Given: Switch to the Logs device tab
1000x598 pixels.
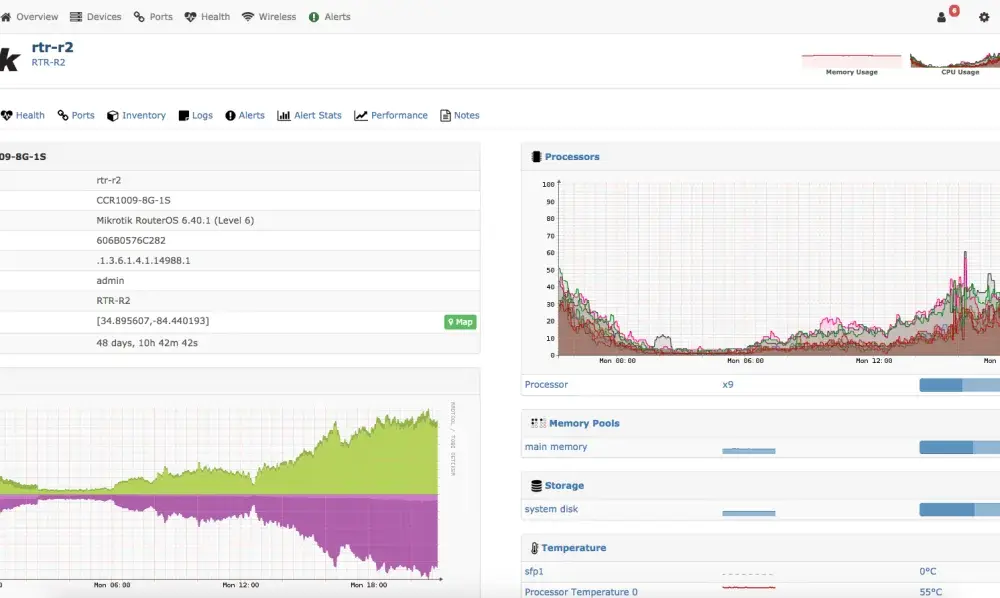Looking at the screenshot, I should click(x=202, y=115).
